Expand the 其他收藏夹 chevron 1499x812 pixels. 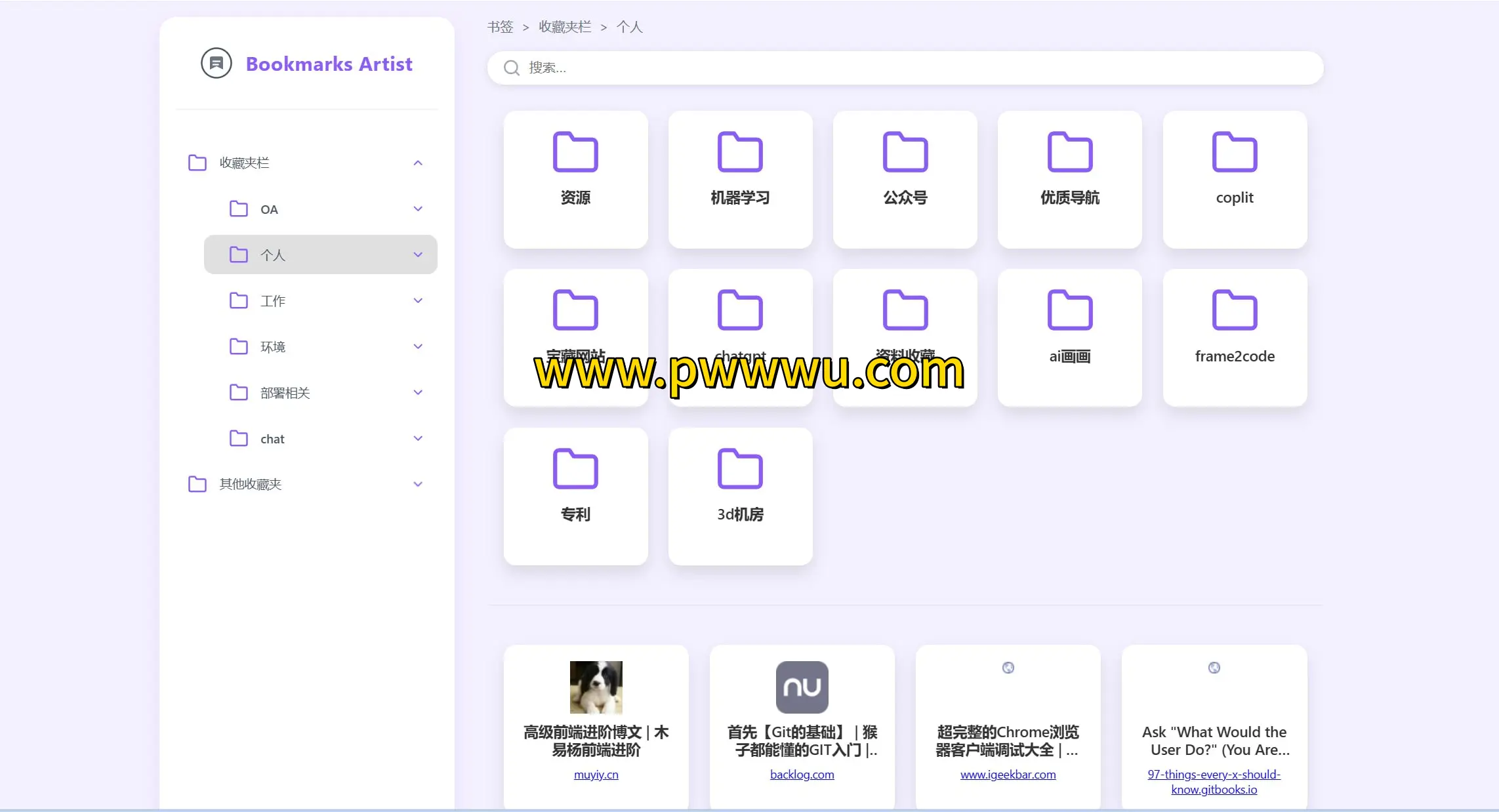coord(418,484)
